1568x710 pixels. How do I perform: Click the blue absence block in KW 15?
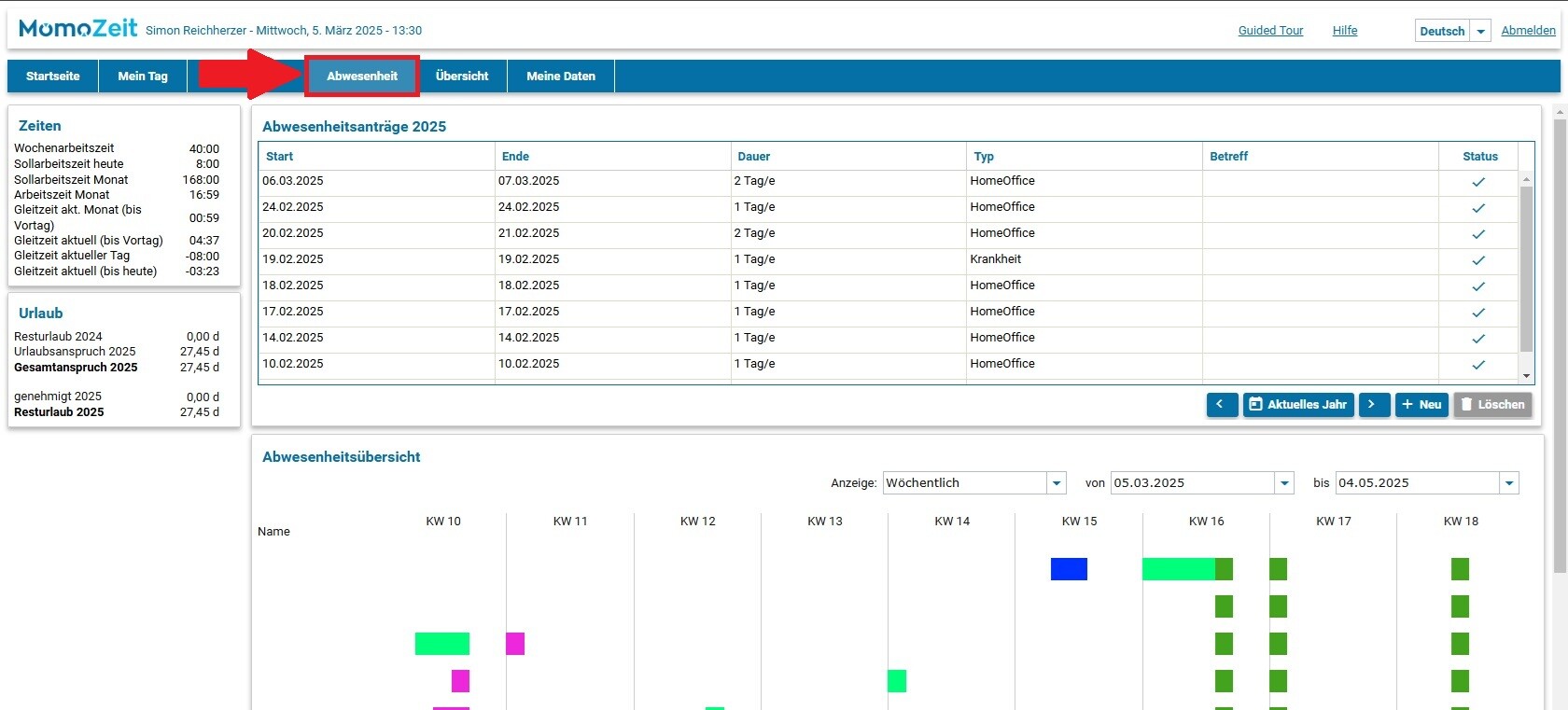[1069, 569]
